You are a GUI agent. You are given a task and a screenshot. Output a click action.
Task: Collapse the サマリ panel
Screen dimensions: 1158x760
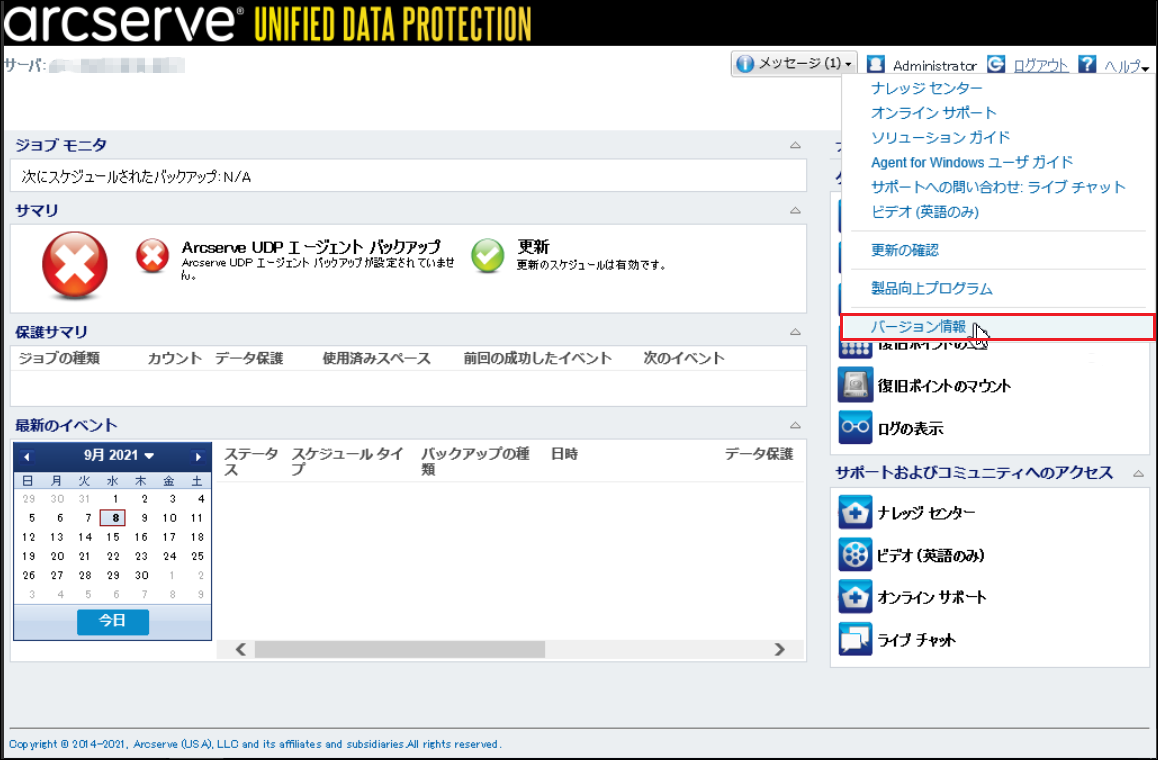[x=795, y=210]
